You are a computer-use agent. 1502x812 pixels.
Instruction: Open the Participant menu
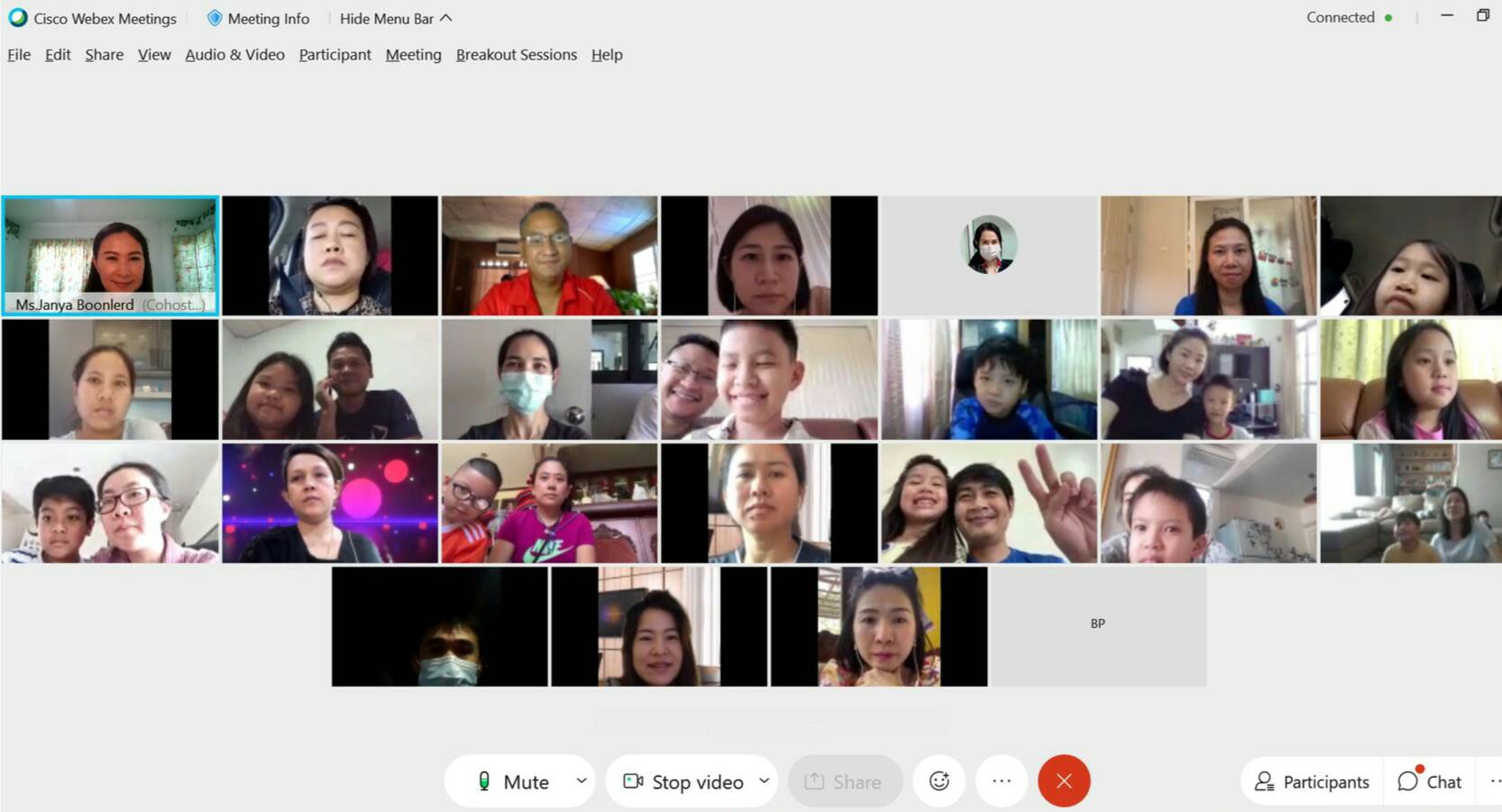(335, 55)
